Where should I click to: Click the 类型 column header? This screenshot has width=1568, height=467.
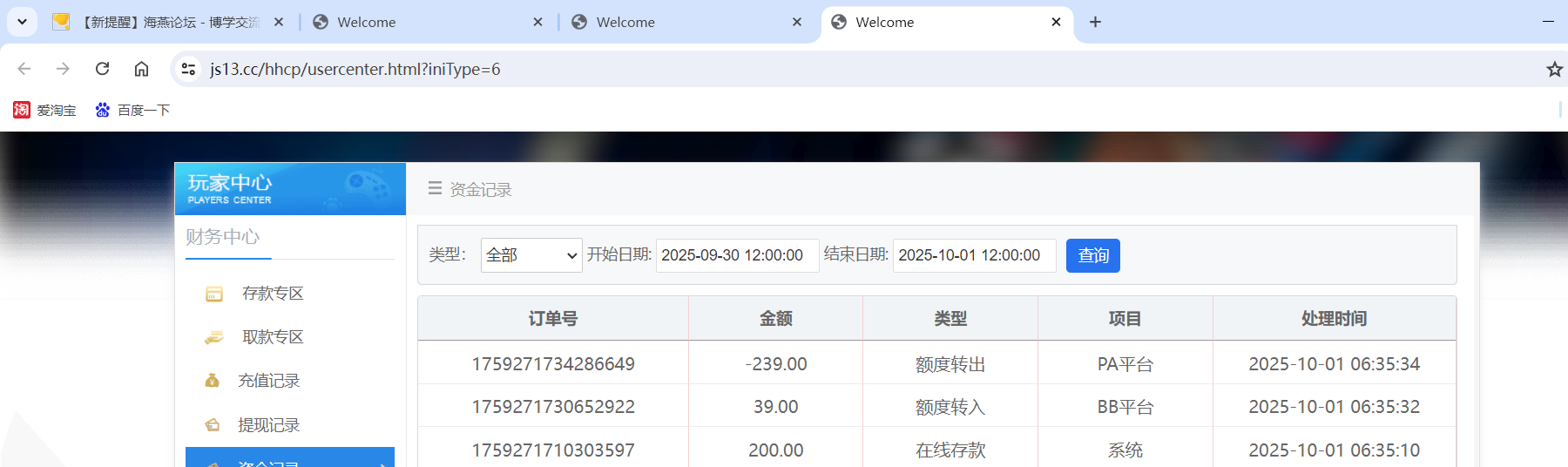click(950, 319)
